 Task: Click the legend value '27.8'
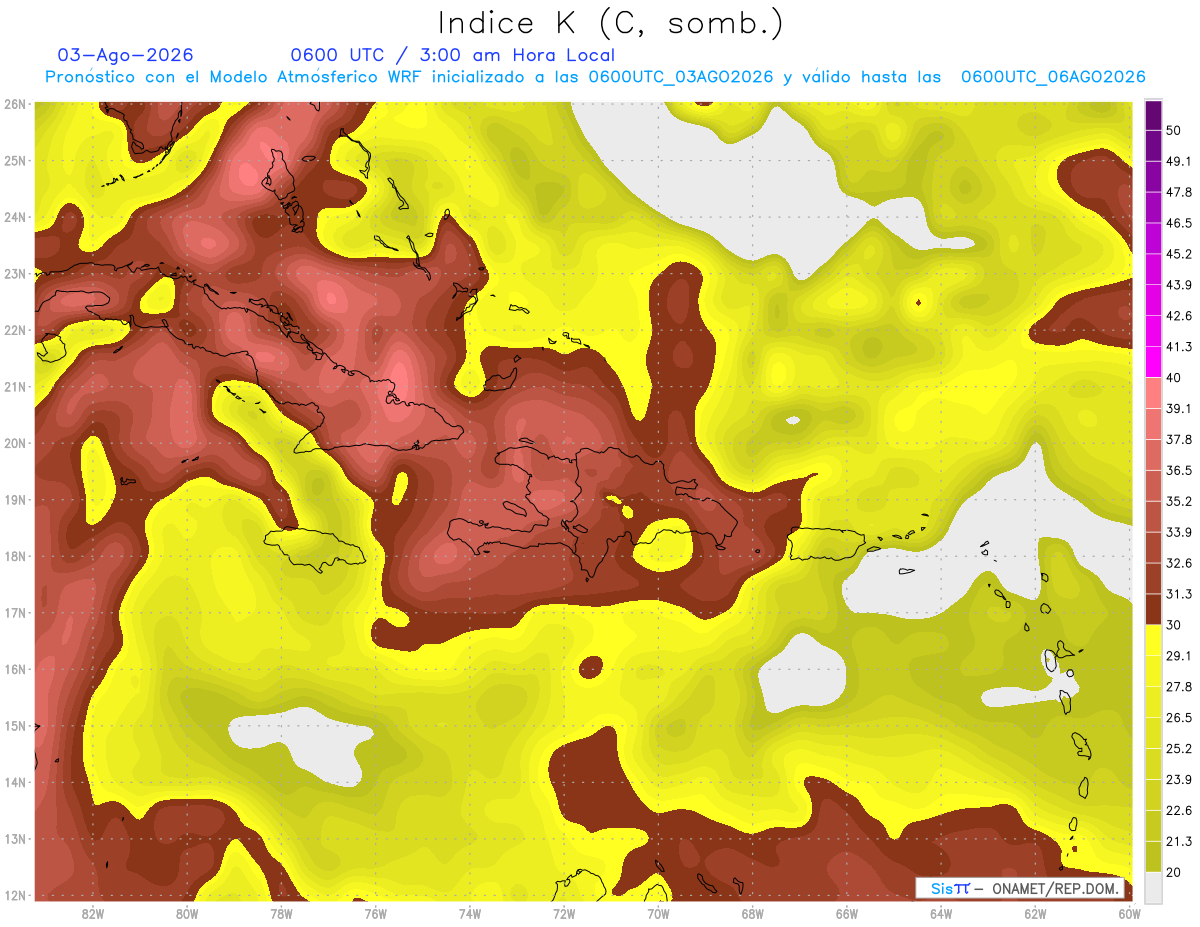1179,686
